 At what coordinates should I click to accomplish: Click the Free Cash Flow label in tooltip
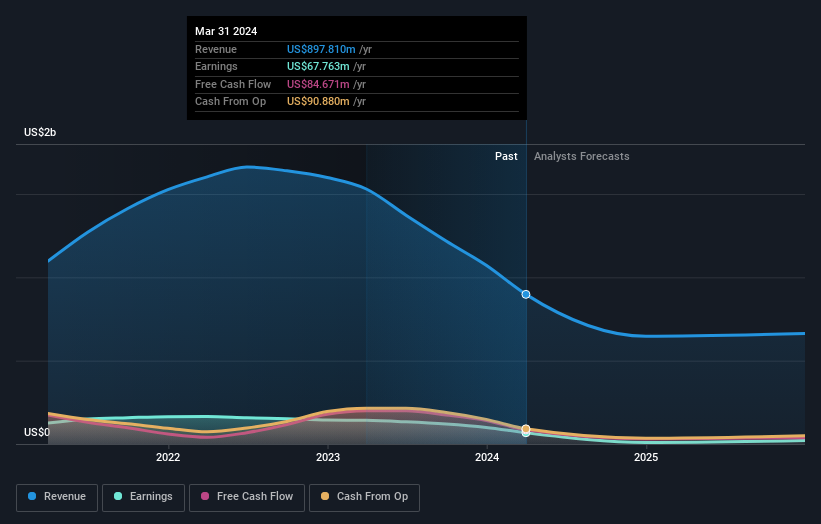click(233, 84)
